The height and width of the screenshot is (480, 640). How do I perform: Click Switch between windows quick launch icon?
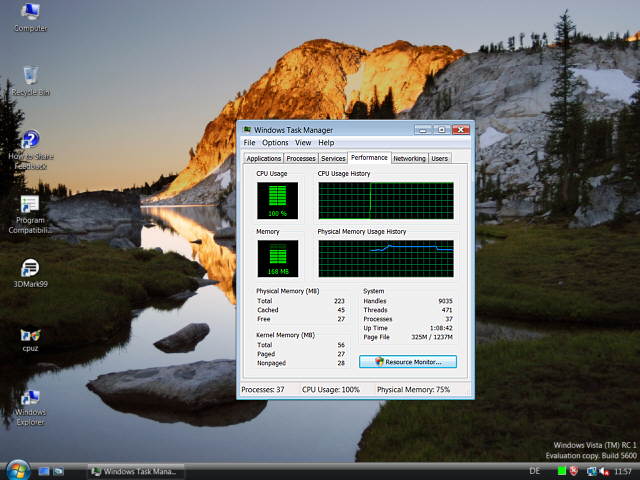[x=58, y=471]
